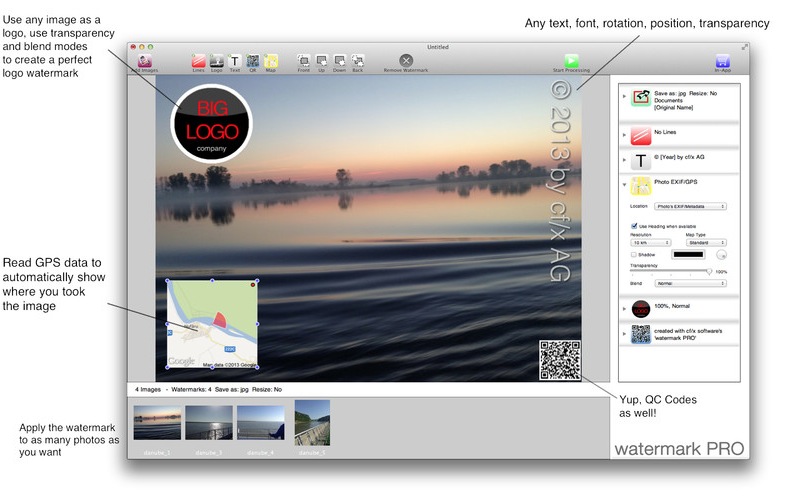The image size is (791, 498).
Task: Open the Location source dropdown
Action: pyautogui.click(x=690, y=206)
